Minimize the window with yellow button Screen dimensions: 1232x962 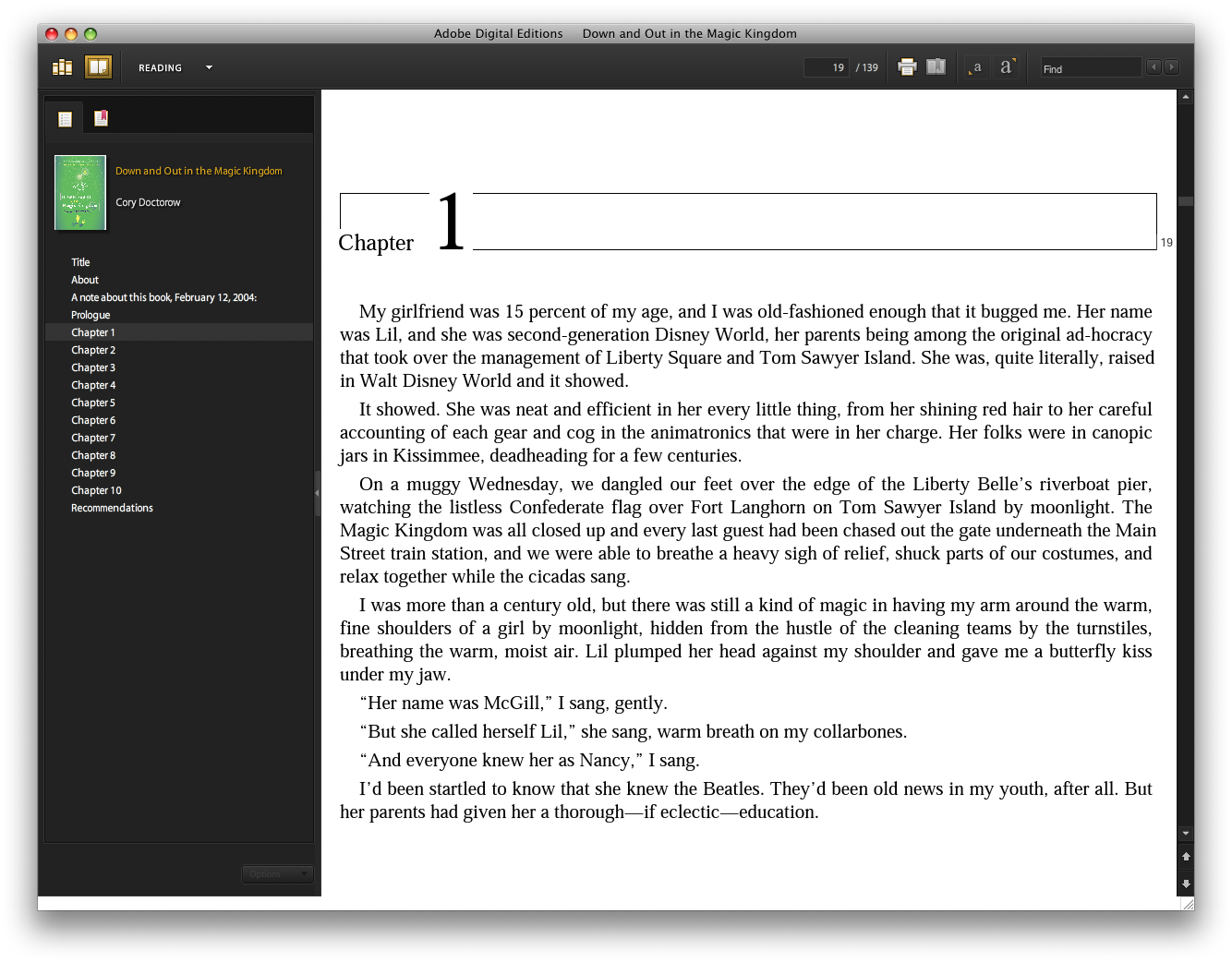(71, 34)
